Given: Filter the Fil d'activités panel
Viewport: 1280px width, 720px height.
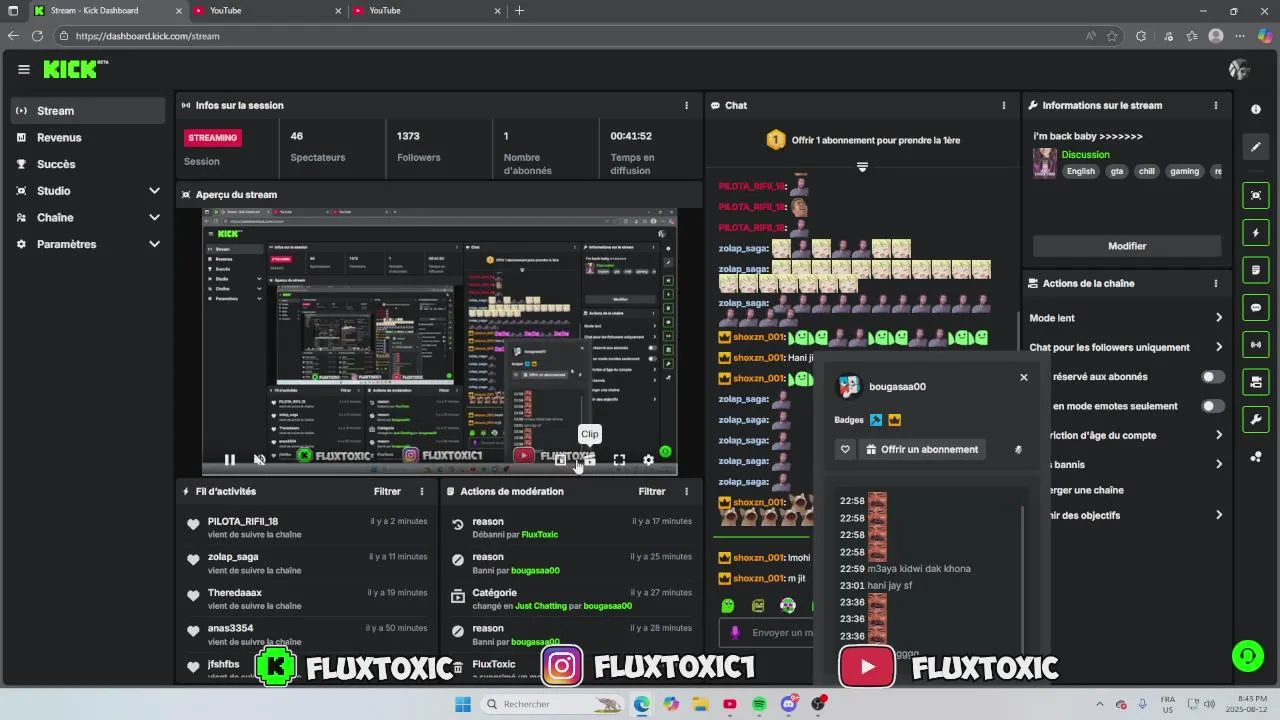Looking at the screenshot, I should click(387, 491).
